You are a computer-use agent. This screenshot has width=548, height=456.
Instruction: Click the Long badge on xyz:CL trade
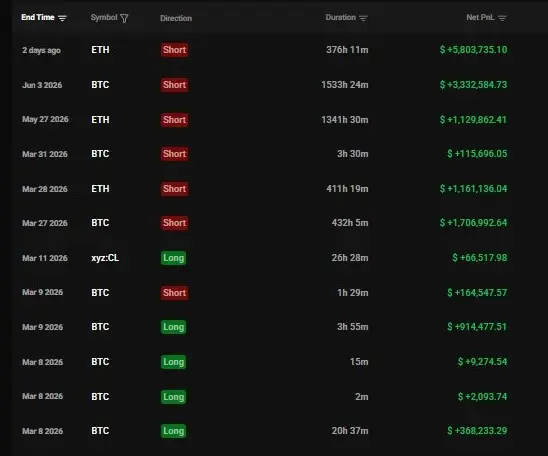pos(173,258)
